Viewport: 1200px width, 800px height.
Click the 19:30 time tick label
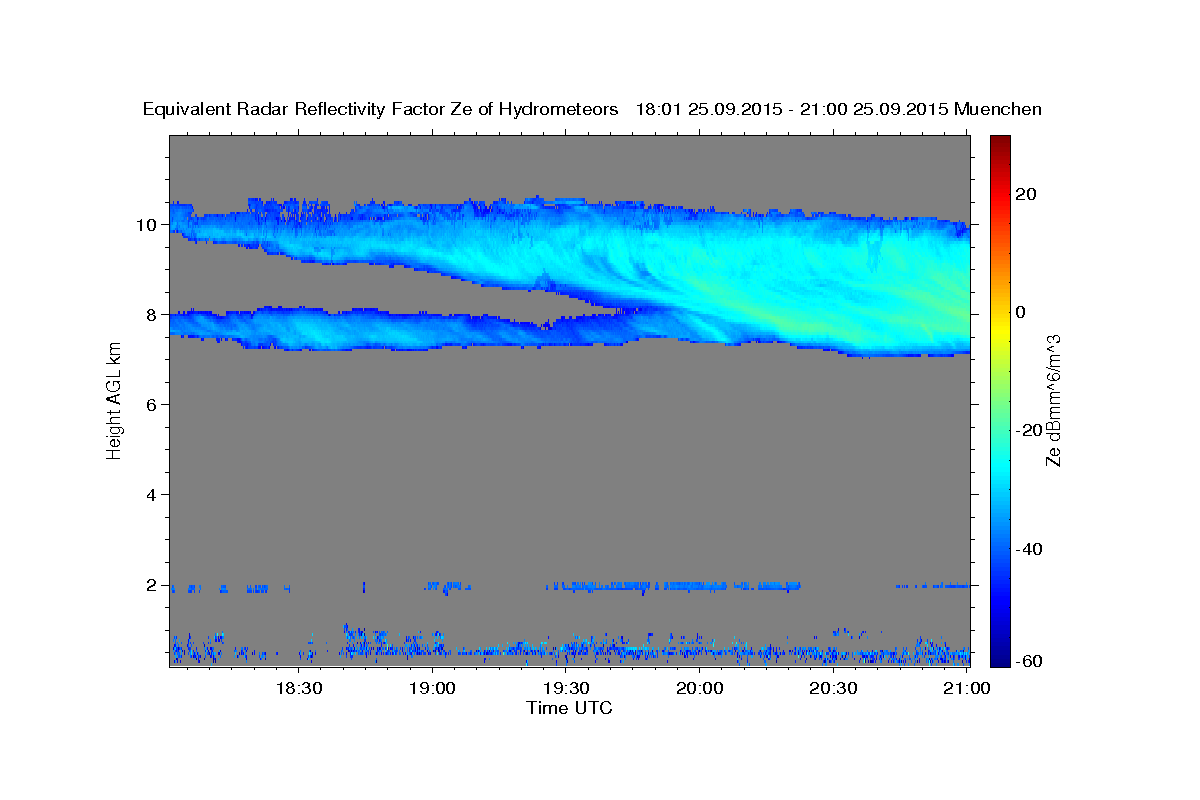click(565, 688)
